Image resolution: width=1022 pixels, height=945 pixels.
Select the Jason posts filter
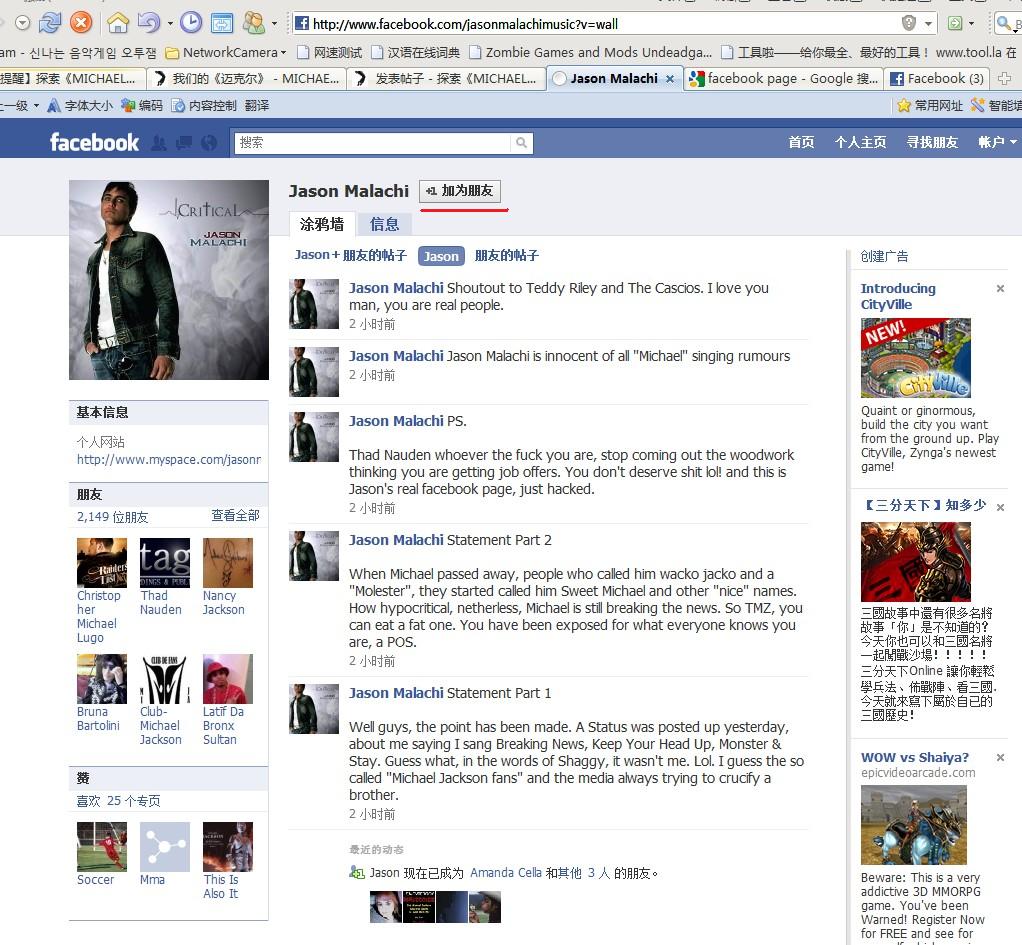pos(441,256)
